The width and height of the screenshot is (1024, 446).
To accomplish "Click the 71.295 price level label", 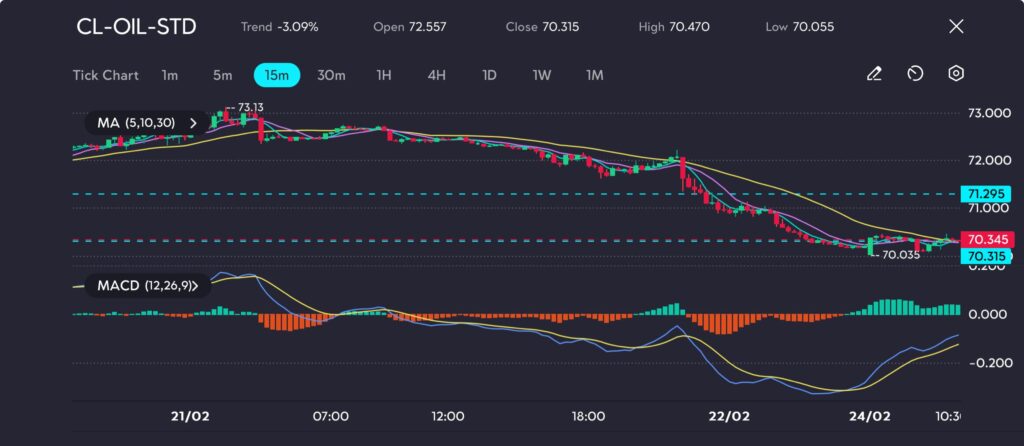I will tap(987, 193).
